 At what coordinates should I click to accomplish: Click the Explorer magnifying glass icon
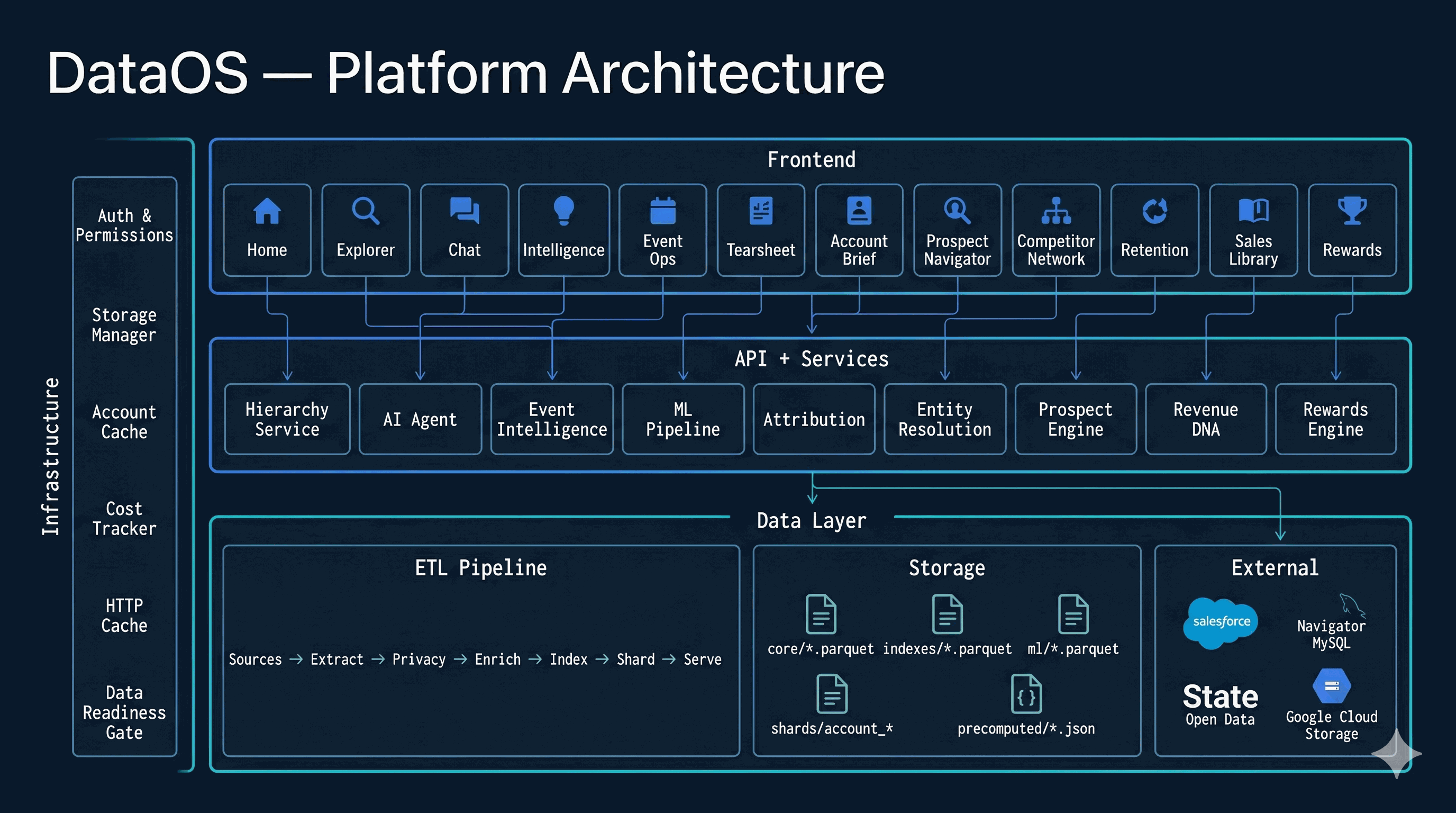tap(366, 211)
